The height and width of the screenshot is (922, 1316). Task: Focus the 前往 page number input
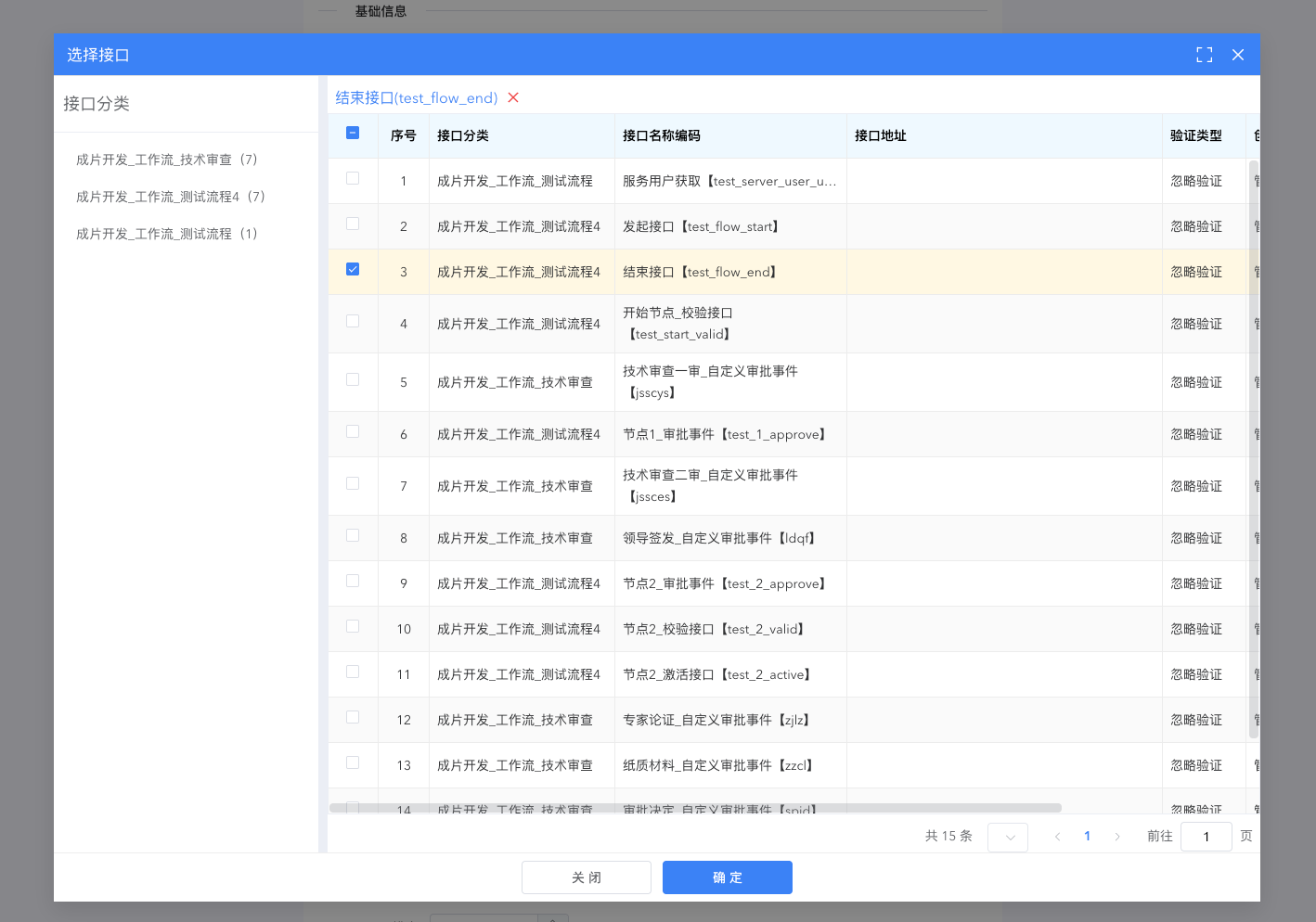click(x=1206, y=837)
